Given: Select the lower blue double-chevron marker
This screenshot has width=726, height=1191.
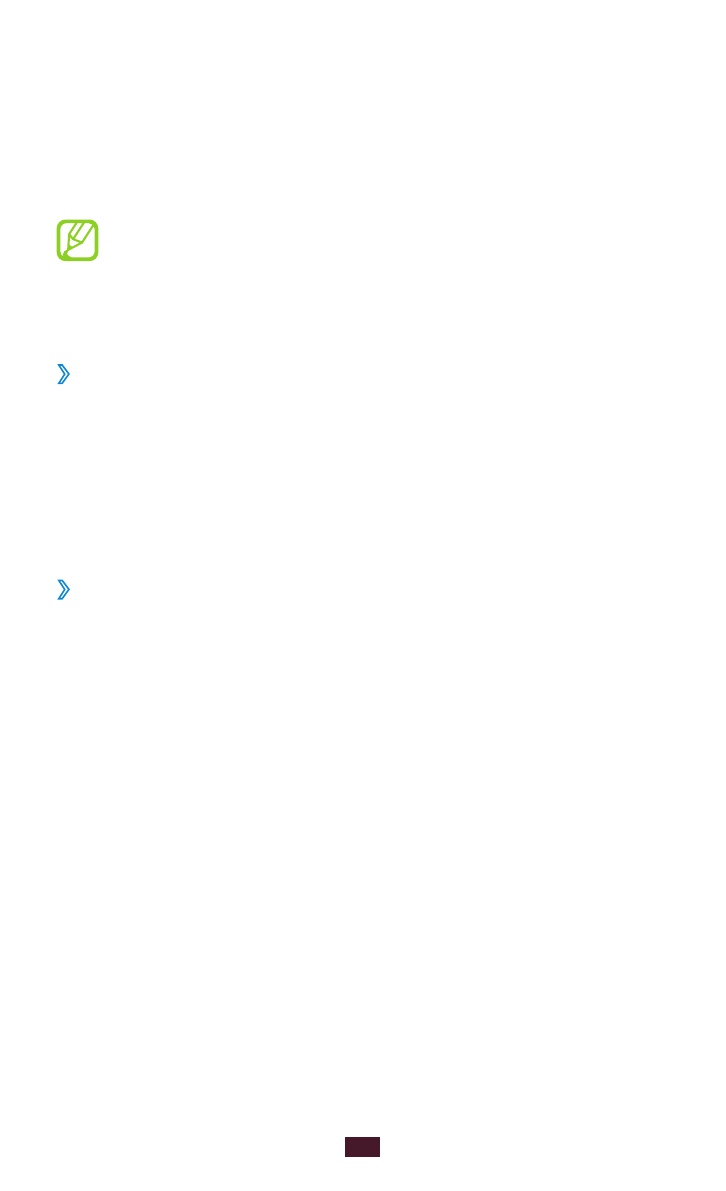Looking at the screenshot, I should [64, 589].
